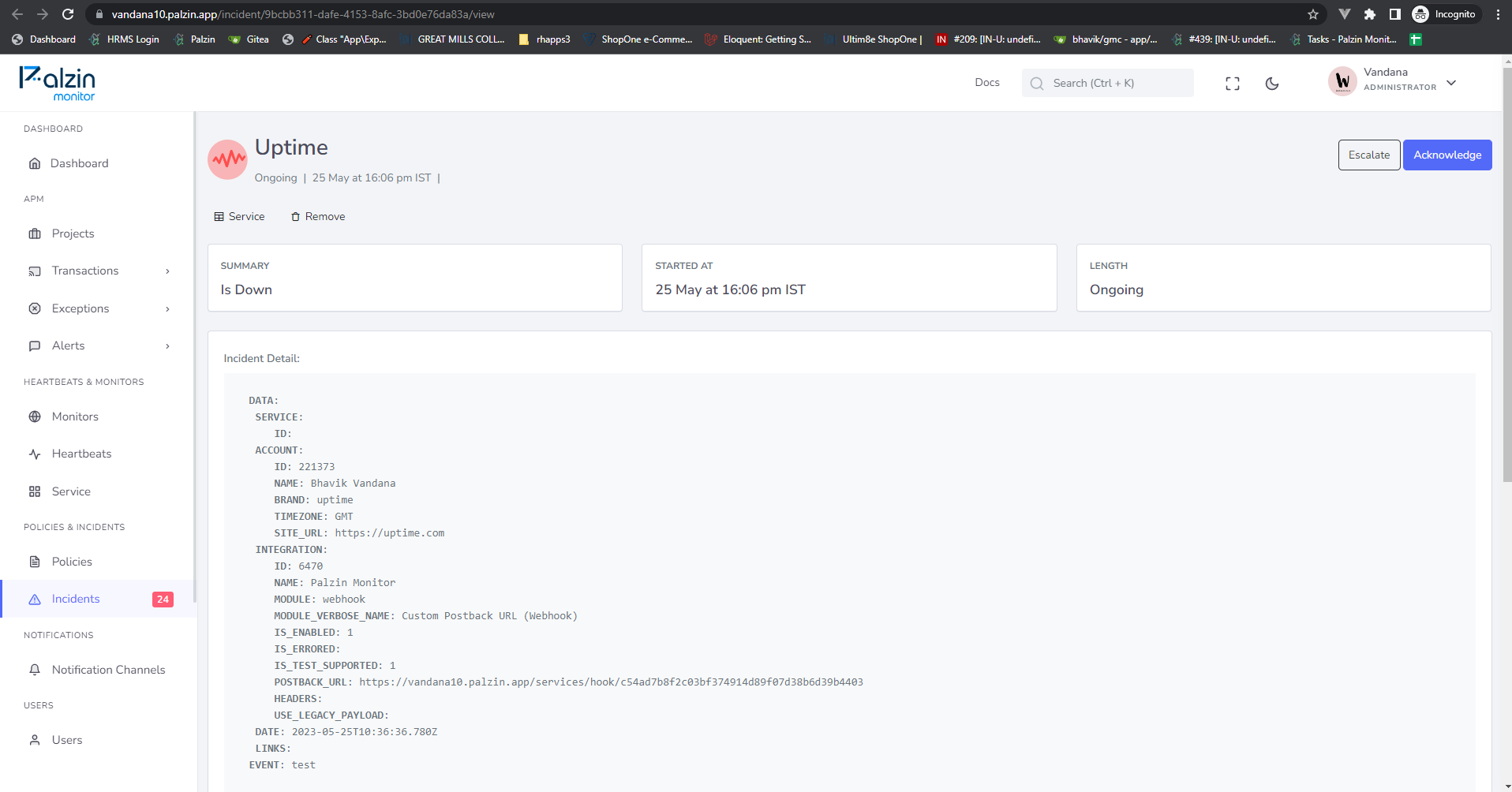The image size is (1512, 792).
Task: Click the Notification Channels bell icon
Action: pos(35,670)
